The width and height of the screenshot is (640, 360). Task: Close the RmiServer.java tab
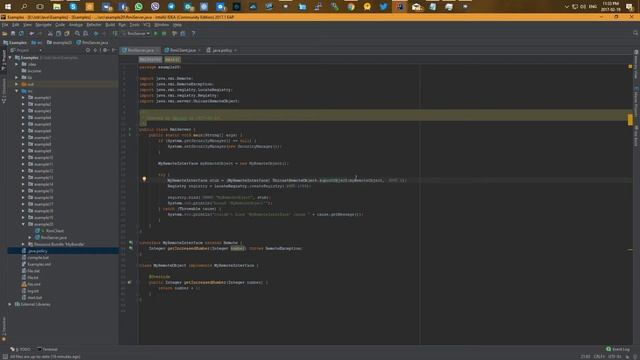157,50
